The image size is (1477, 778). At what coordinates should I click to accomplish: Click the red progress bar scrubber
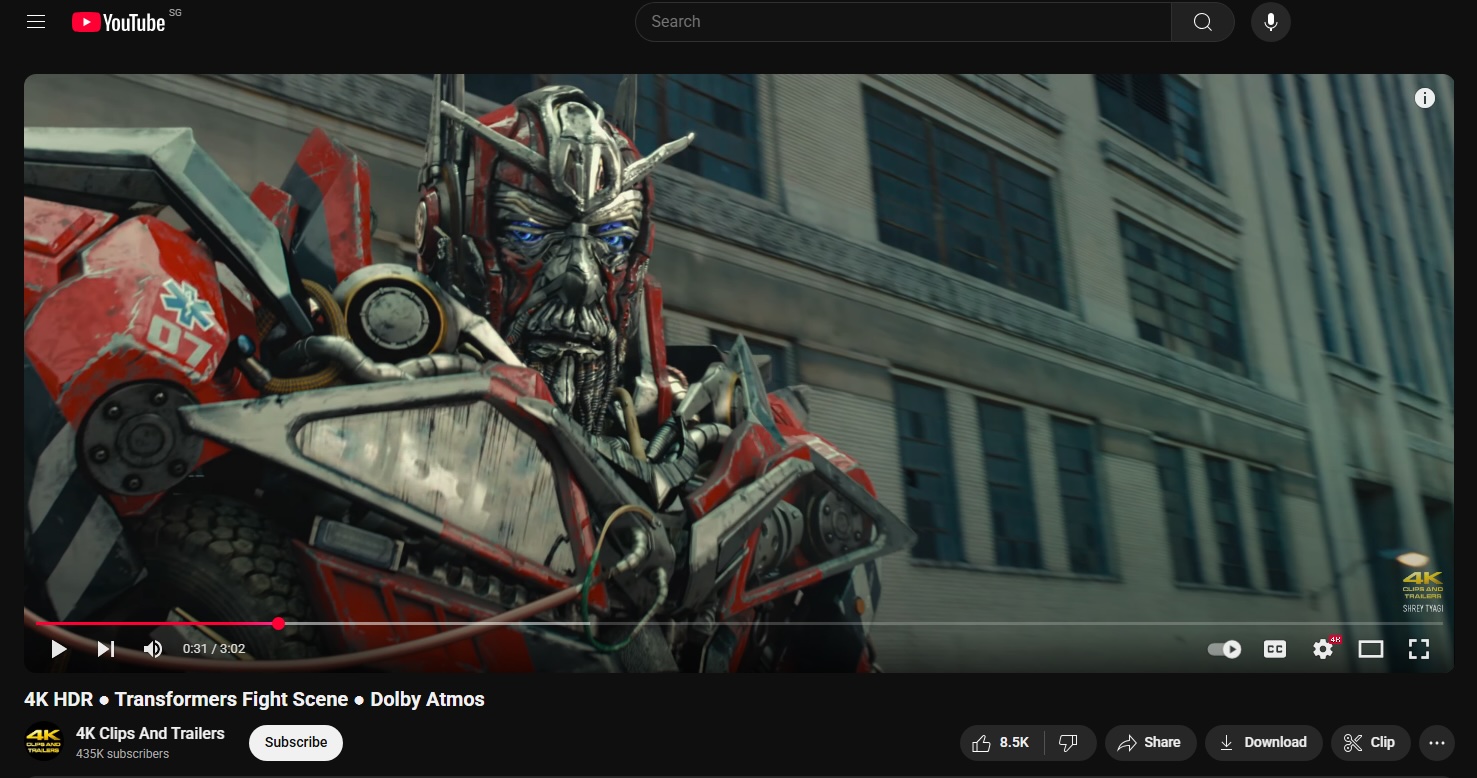click(279, 624)
